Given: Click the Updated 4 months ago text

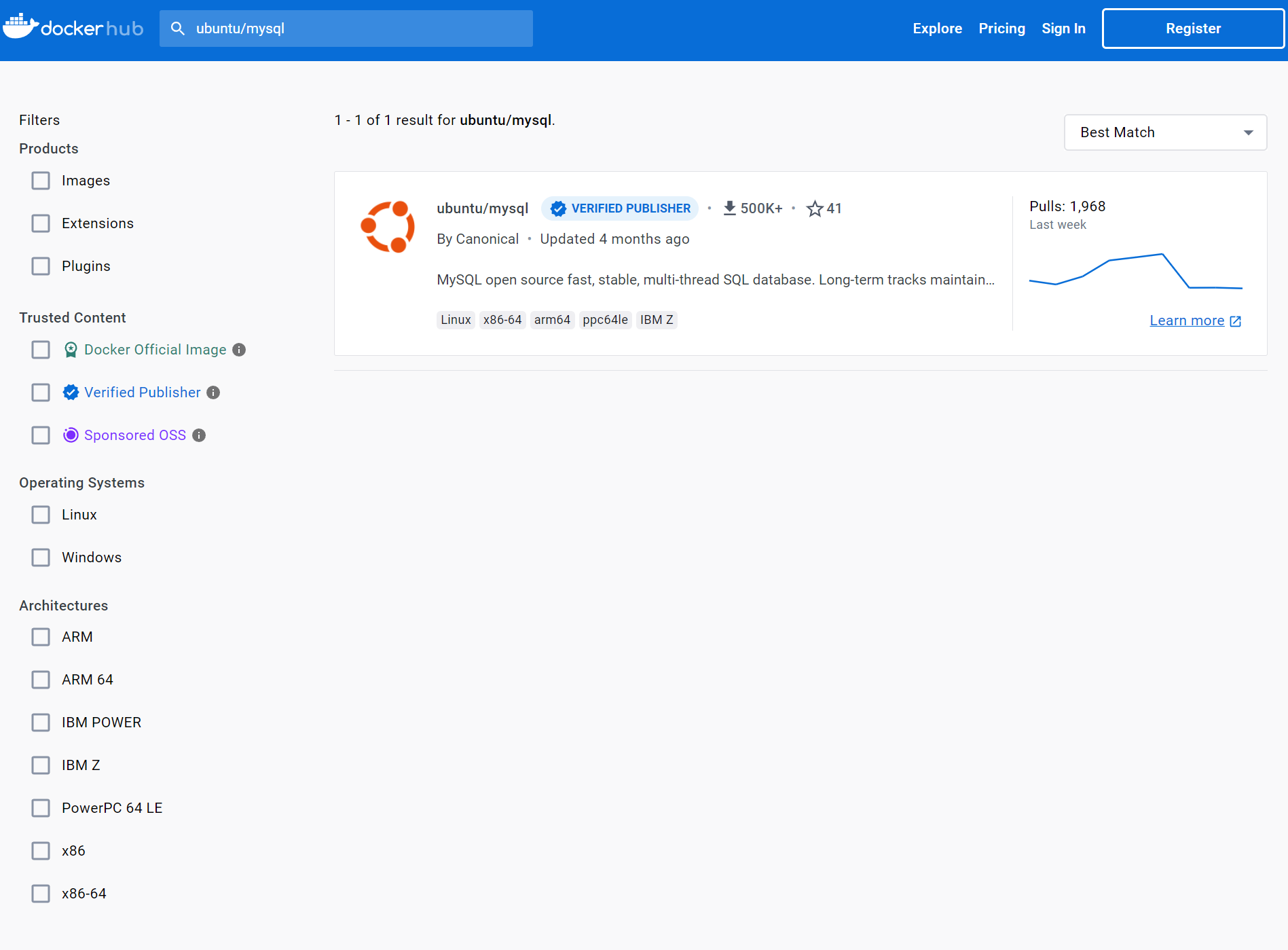Looking at the screenshot, I should [614, 239].
